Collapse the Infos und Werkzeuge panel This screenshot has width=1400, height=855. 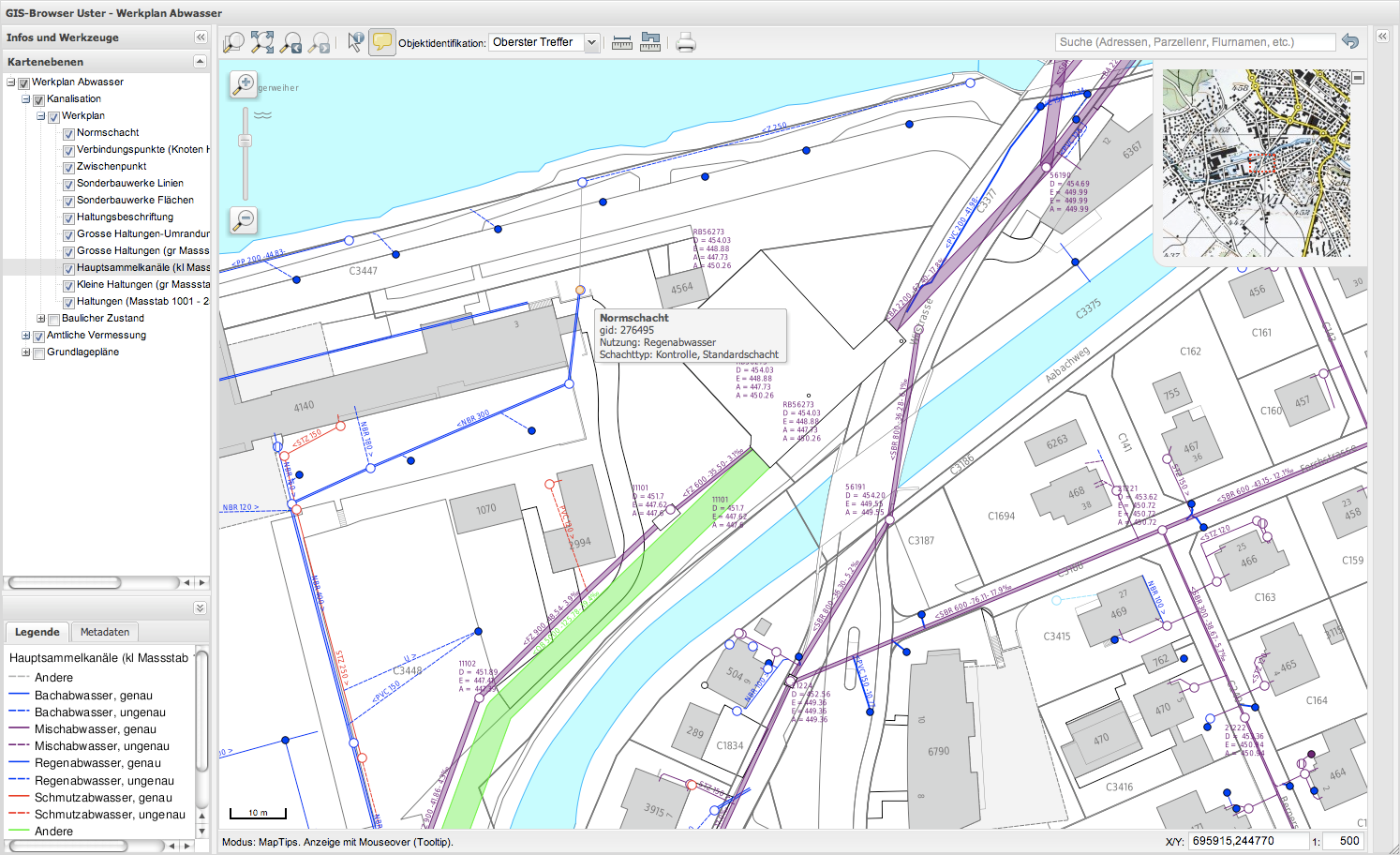(201, 37)
